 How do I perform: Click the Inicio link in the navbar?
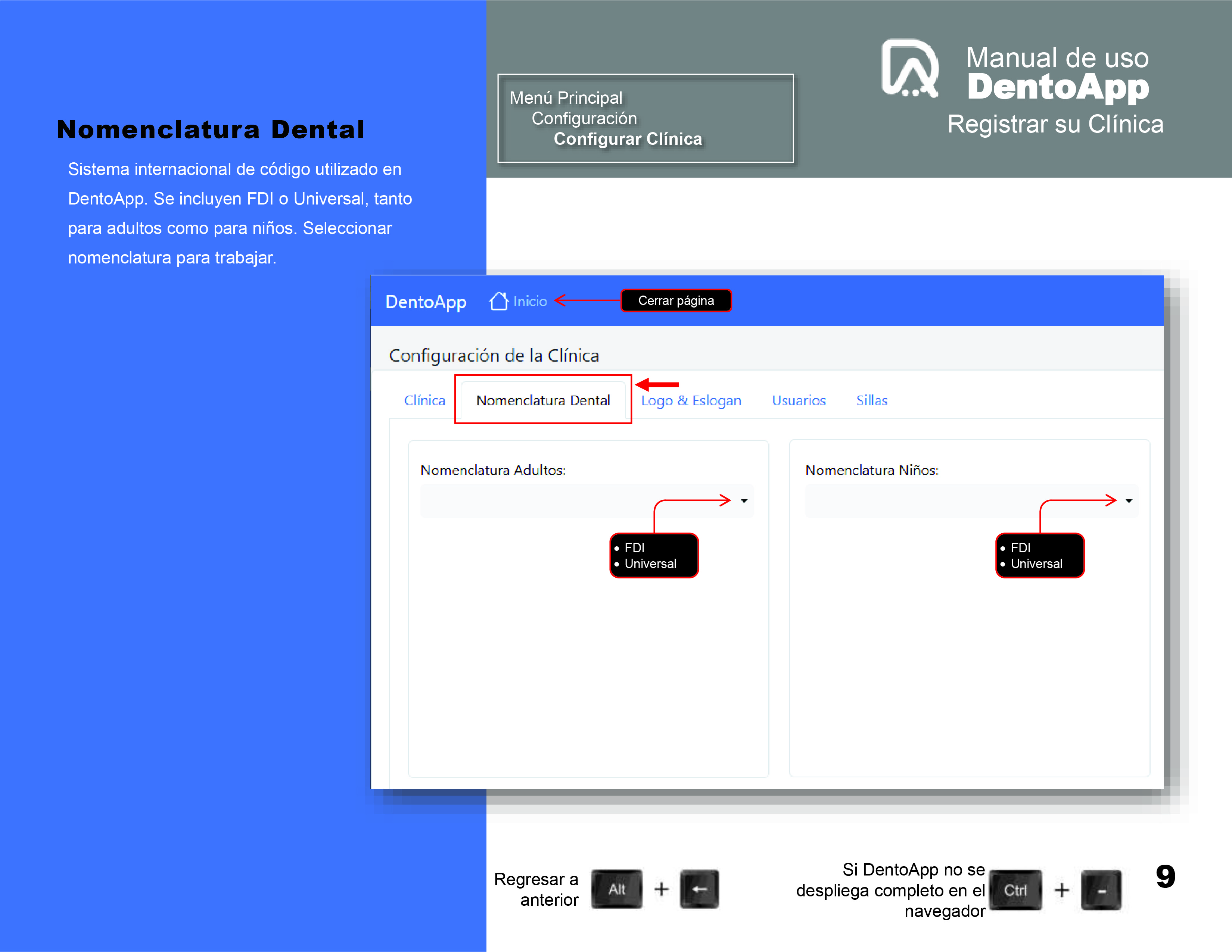click(x=530, y=301)
